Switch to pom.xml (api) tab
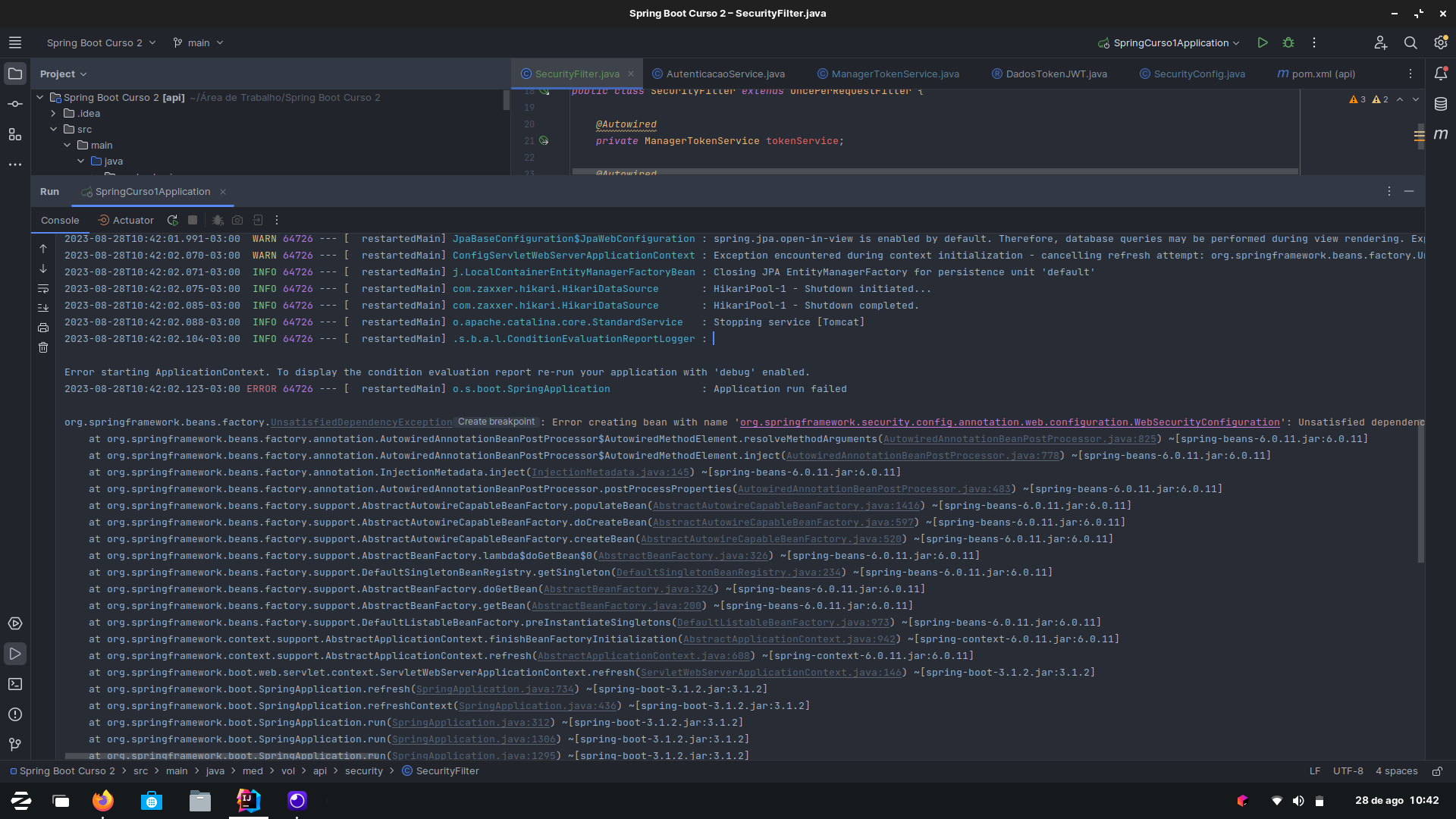Viewport: 1456px width, 819px height. (x=1316, y=74)
